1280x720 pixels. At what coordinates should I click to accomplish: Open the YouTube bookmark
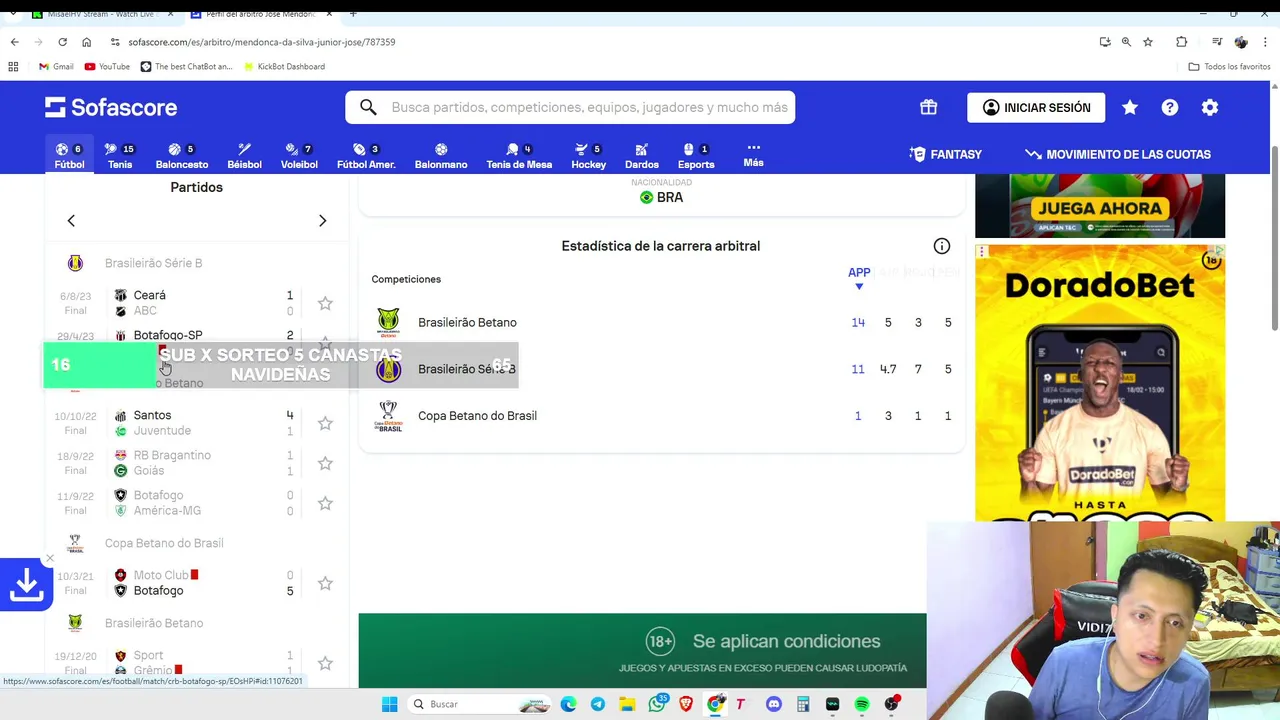(x=107, y=67)
